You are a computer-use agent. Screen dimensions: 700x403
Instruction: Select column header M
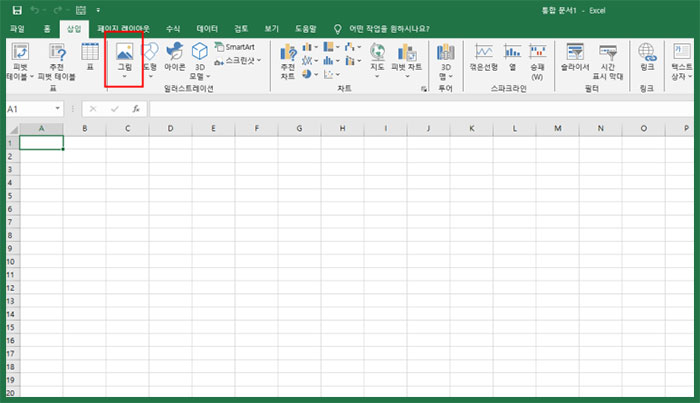pos(558,129)
